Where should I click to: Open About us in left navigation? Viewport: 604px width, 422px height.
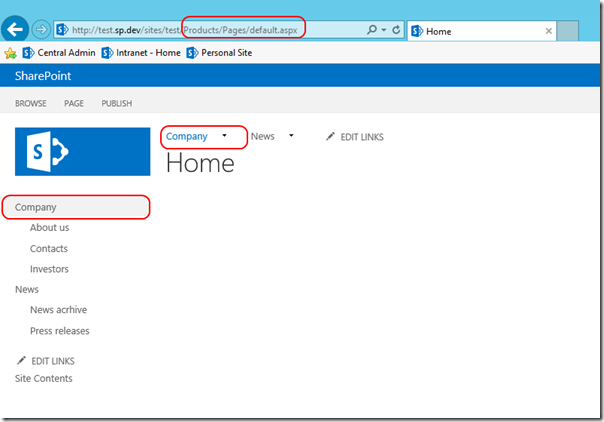click(50, 228)
